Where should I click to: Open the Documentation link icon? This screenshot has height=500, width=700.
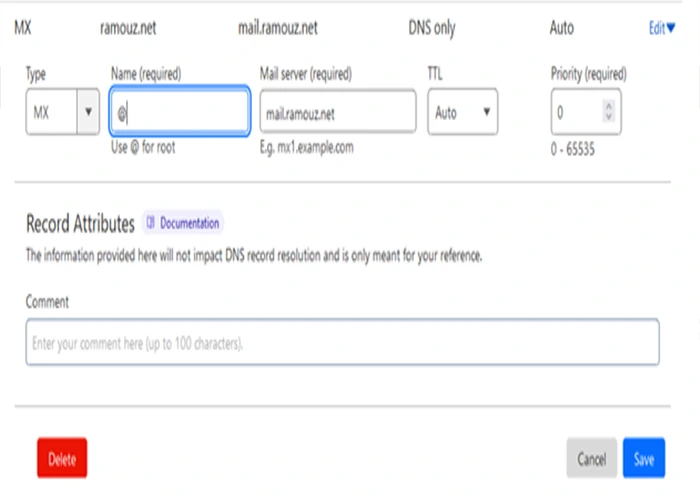click(x=150, y=222)
